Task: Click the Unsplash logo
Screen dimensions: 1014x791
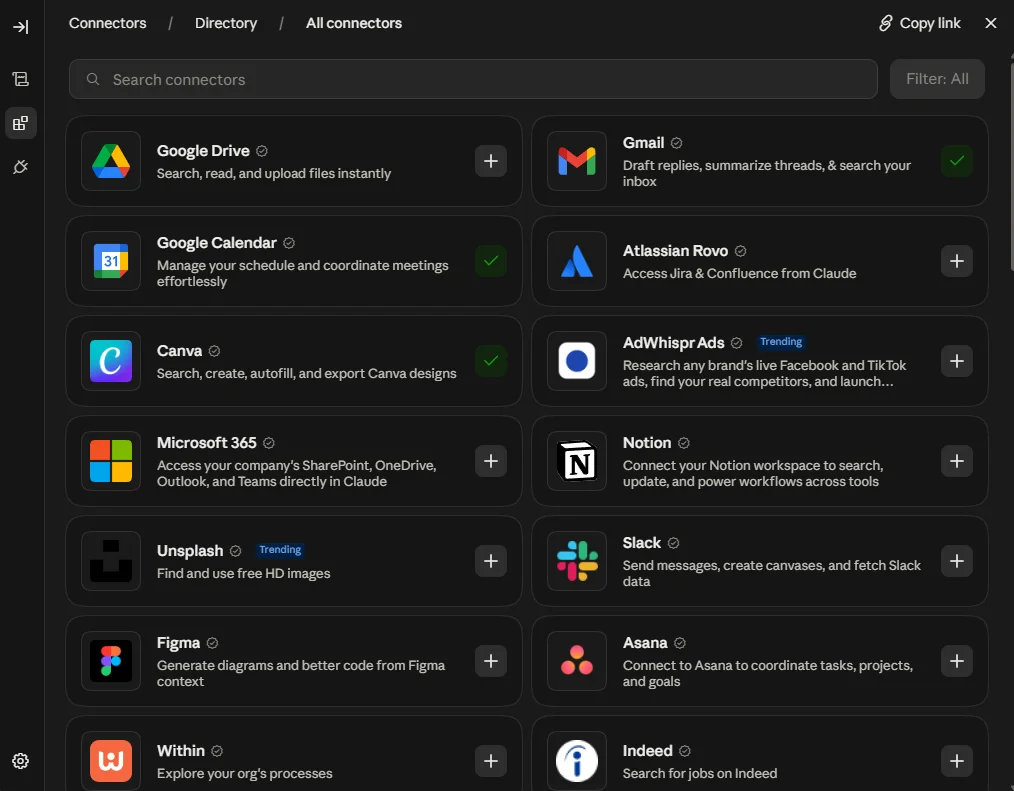Action: point(111,561)
